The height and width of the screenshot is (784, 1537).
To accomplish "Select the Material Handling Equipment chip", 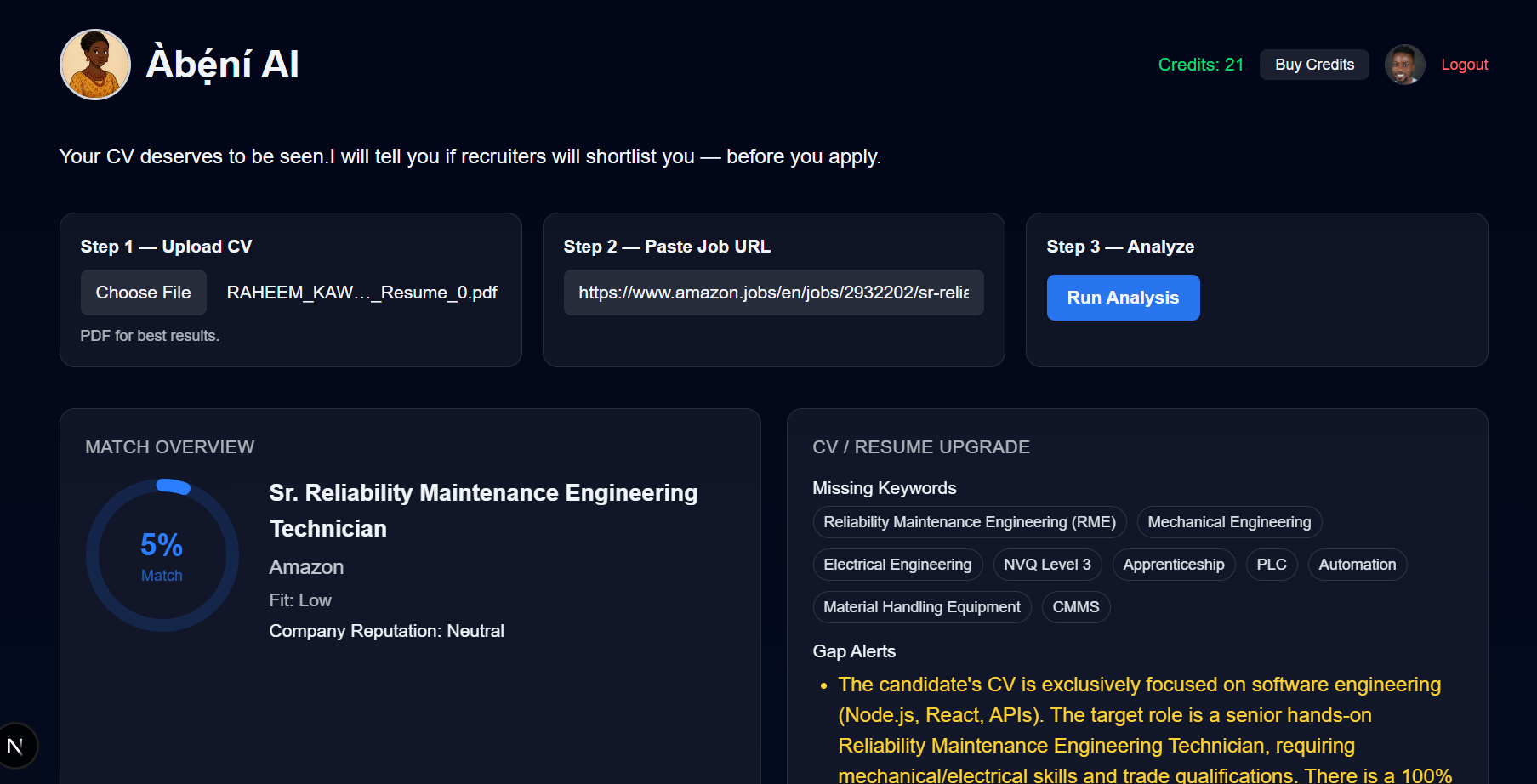I will click(921, 607).
